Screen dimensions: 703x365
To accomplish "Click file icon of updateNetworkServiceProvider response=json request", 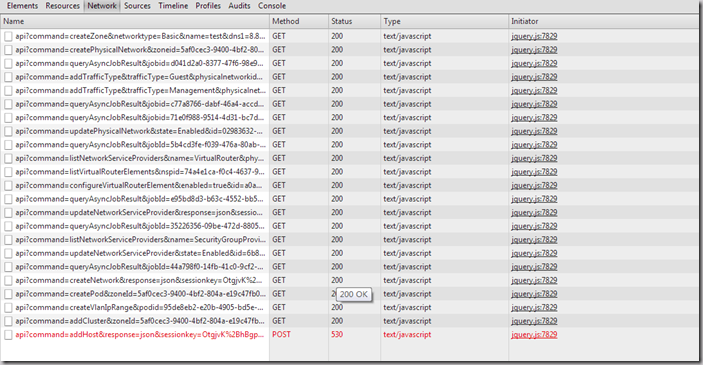I will click(x=8, y=213).
